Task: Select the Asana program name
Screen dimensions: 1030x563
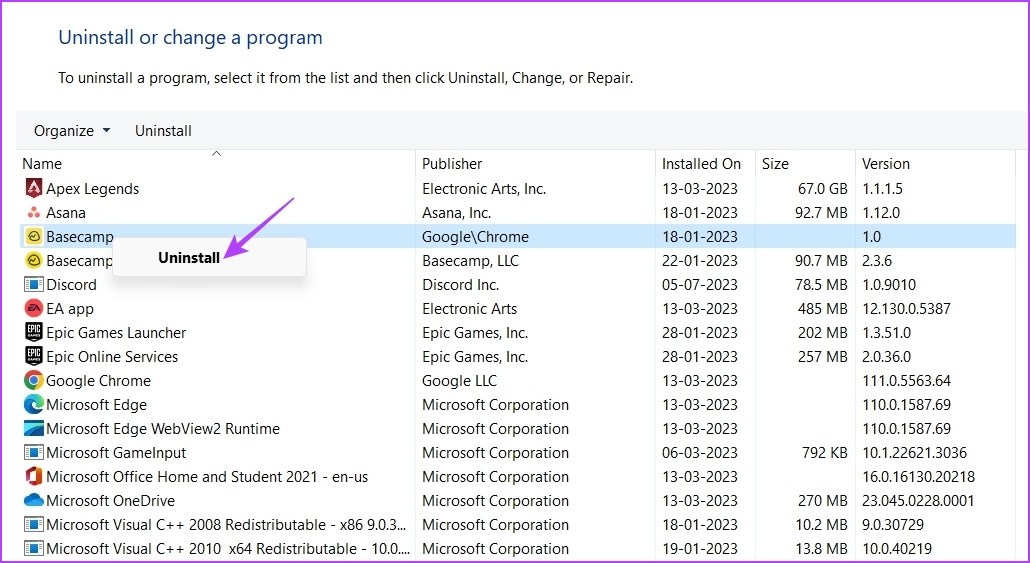Action: pyautogui.click(x=66, y=213)
